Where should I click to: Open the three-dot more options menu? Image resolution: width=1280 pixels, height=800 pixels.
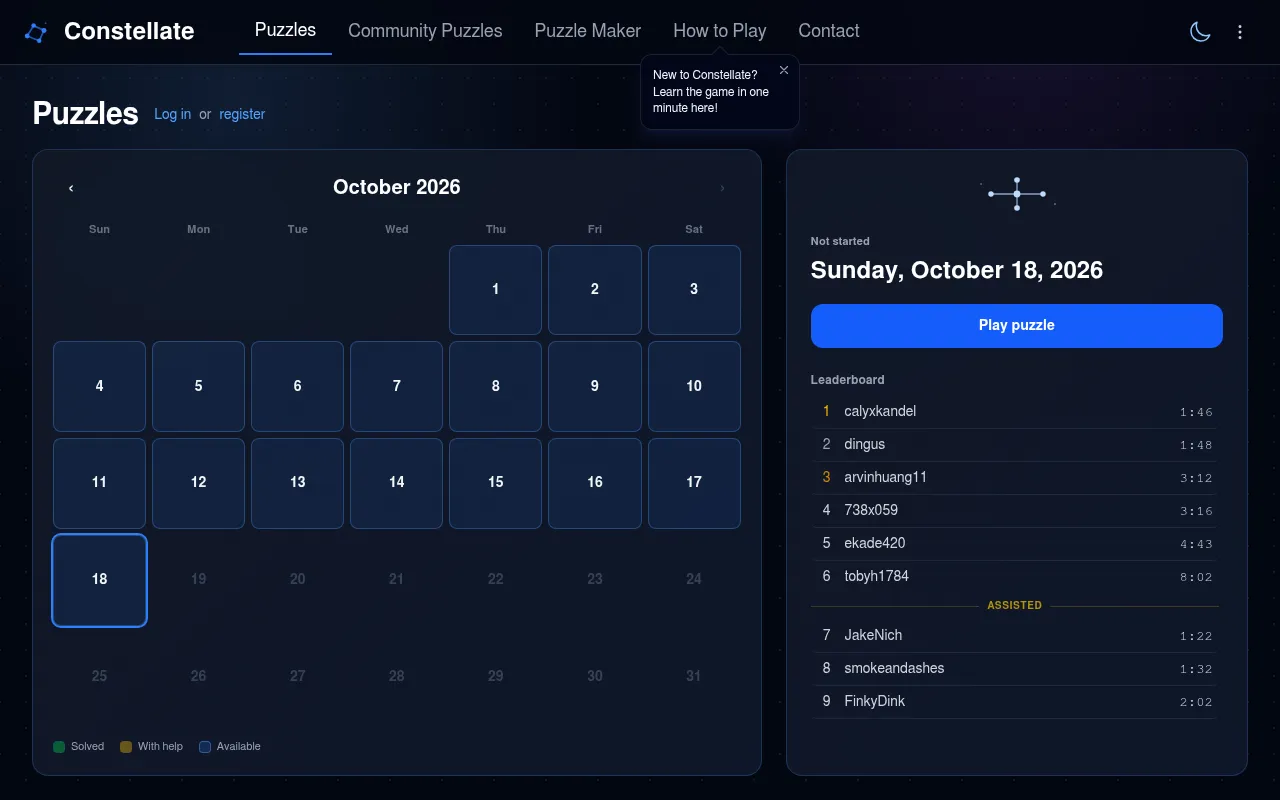click(x=1240, y=32)
